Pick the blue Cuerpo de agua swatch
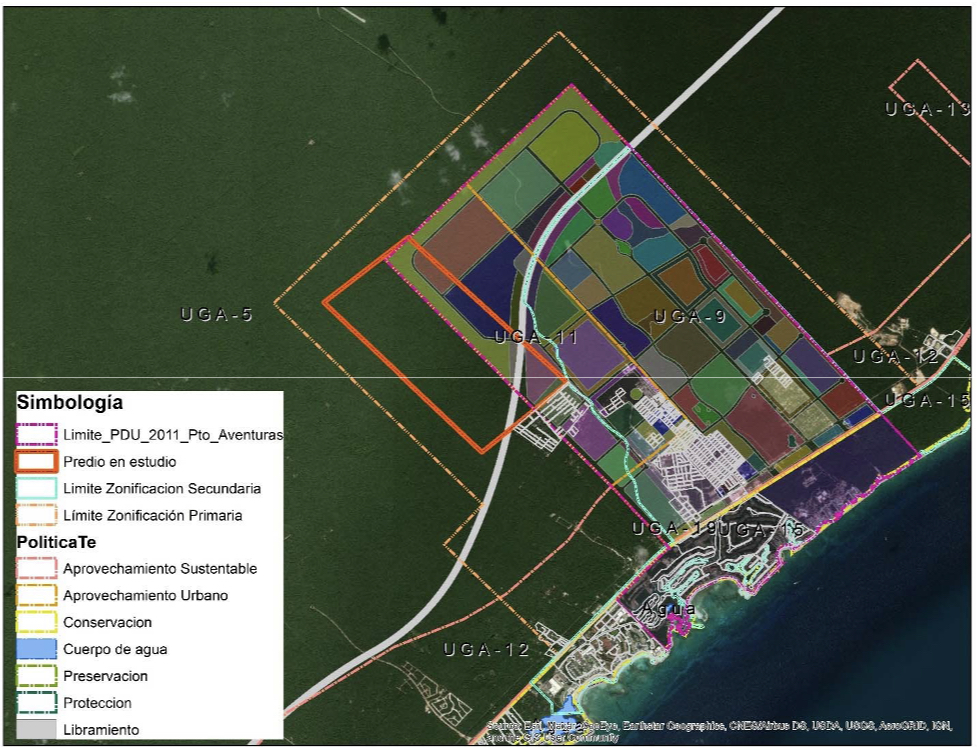Viewport: 978px width, 747px height. (36, 649)
